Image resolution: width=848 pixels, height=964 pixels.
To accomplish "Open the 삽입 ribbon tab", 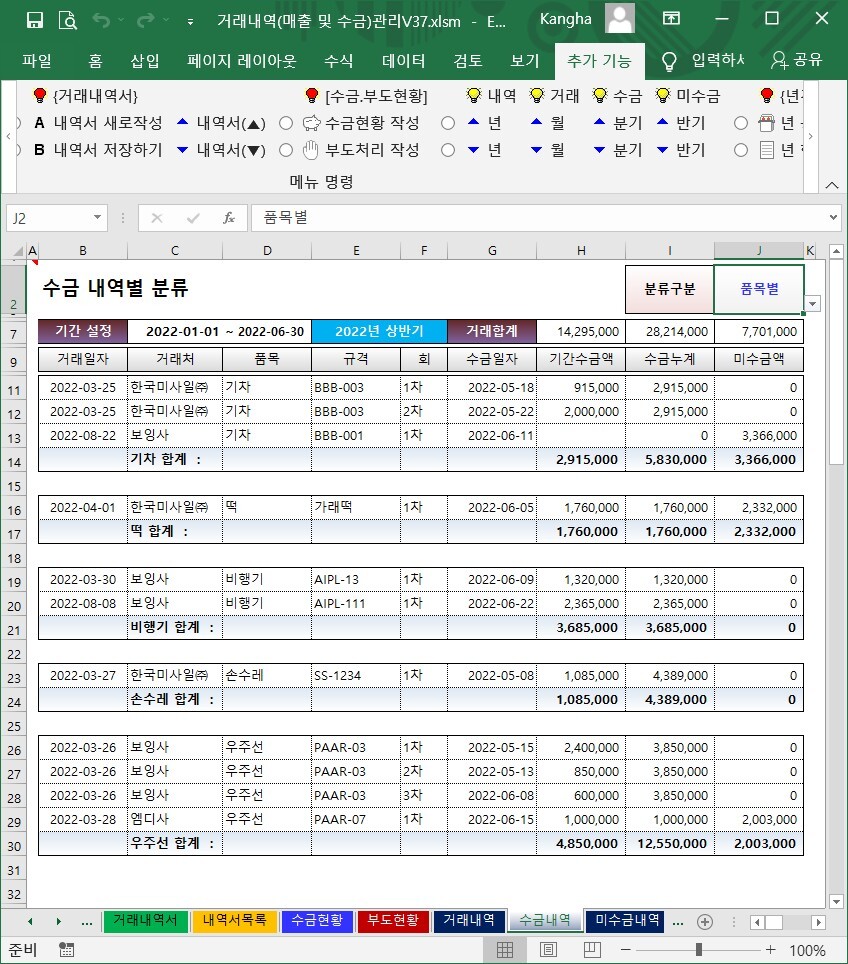I will coord(145,61).
